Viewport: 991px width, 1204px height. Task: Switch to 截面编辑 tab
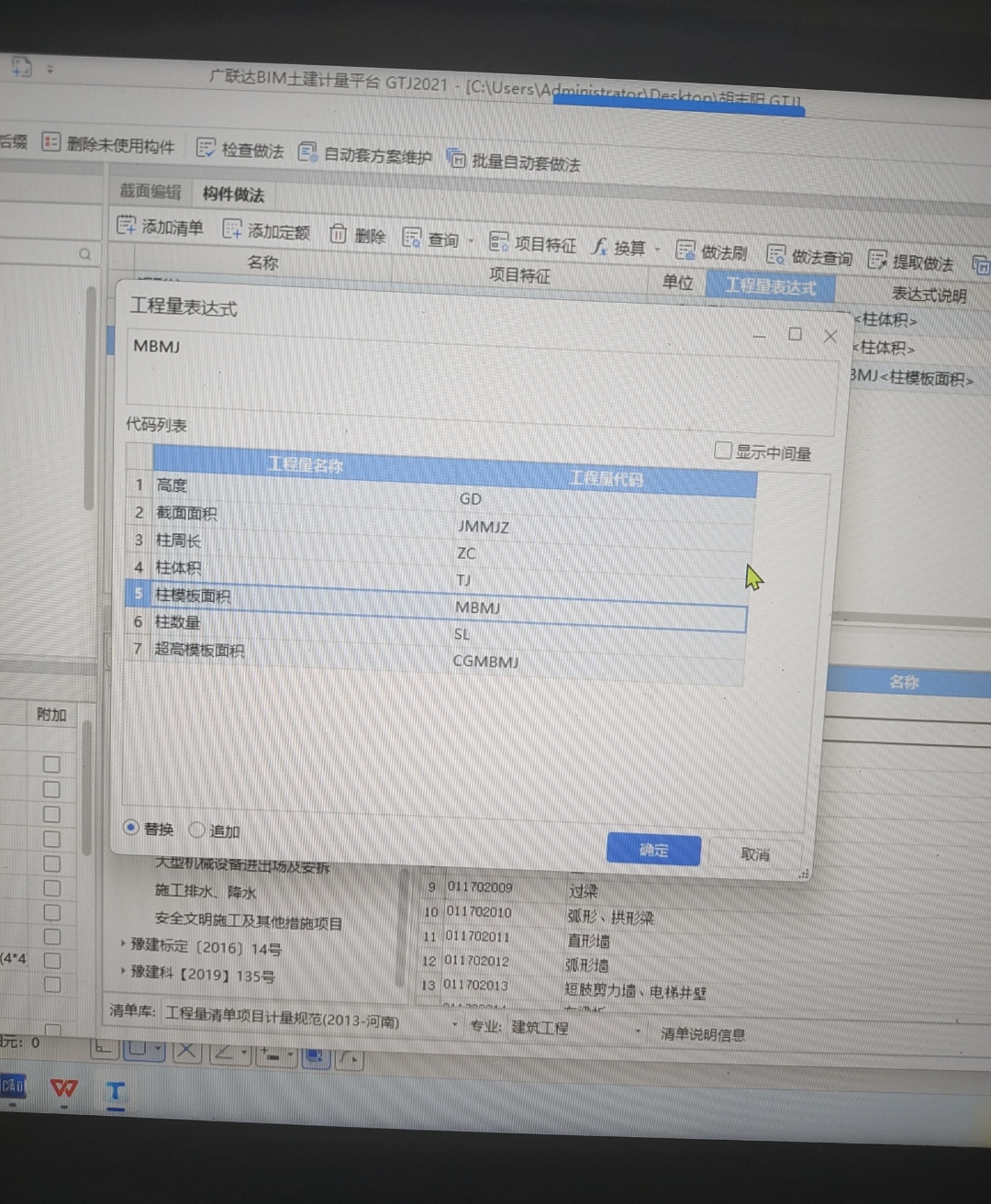pyautogui.click(x=150, y=191)
